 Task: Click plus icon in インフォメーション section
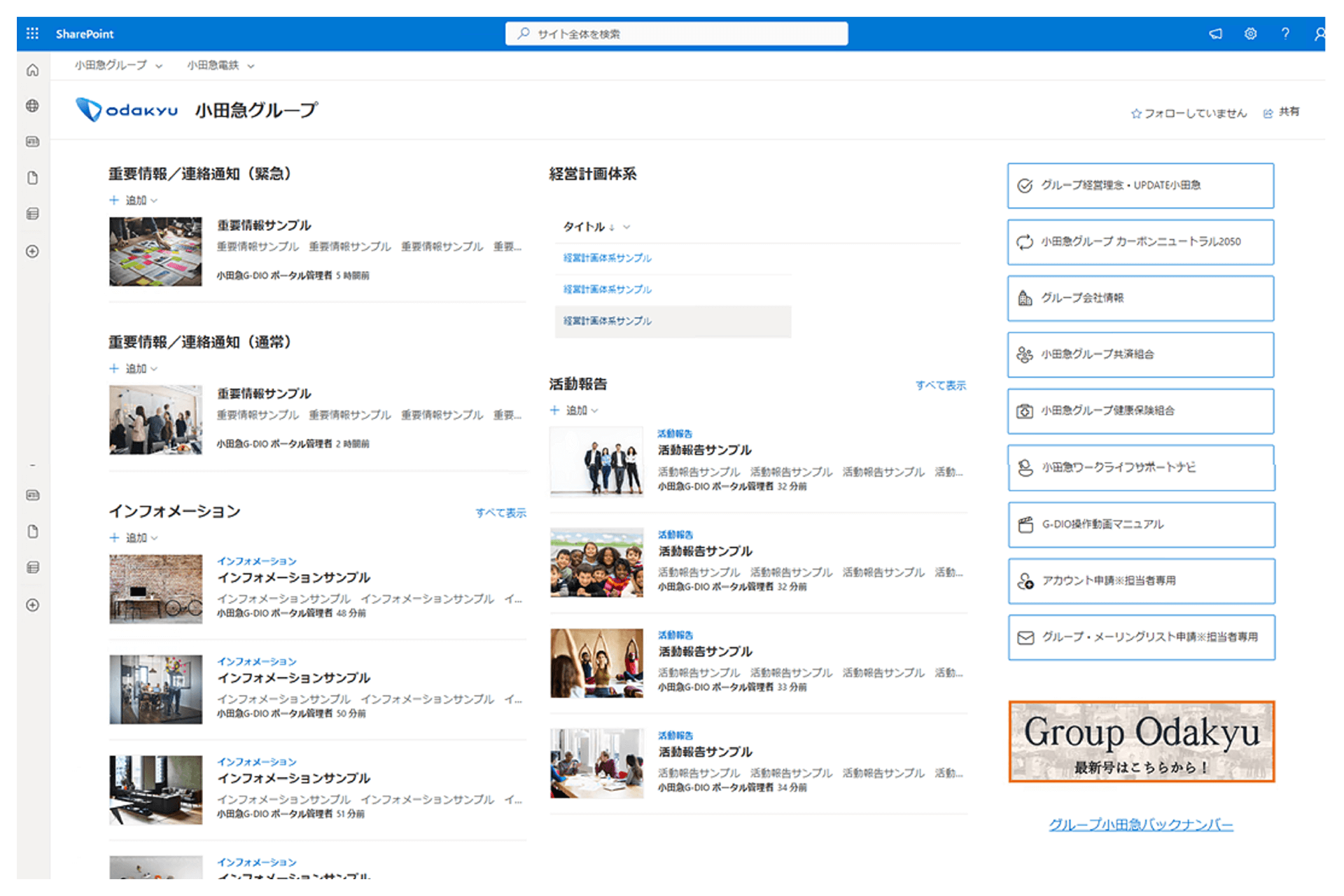pos(114,538)
